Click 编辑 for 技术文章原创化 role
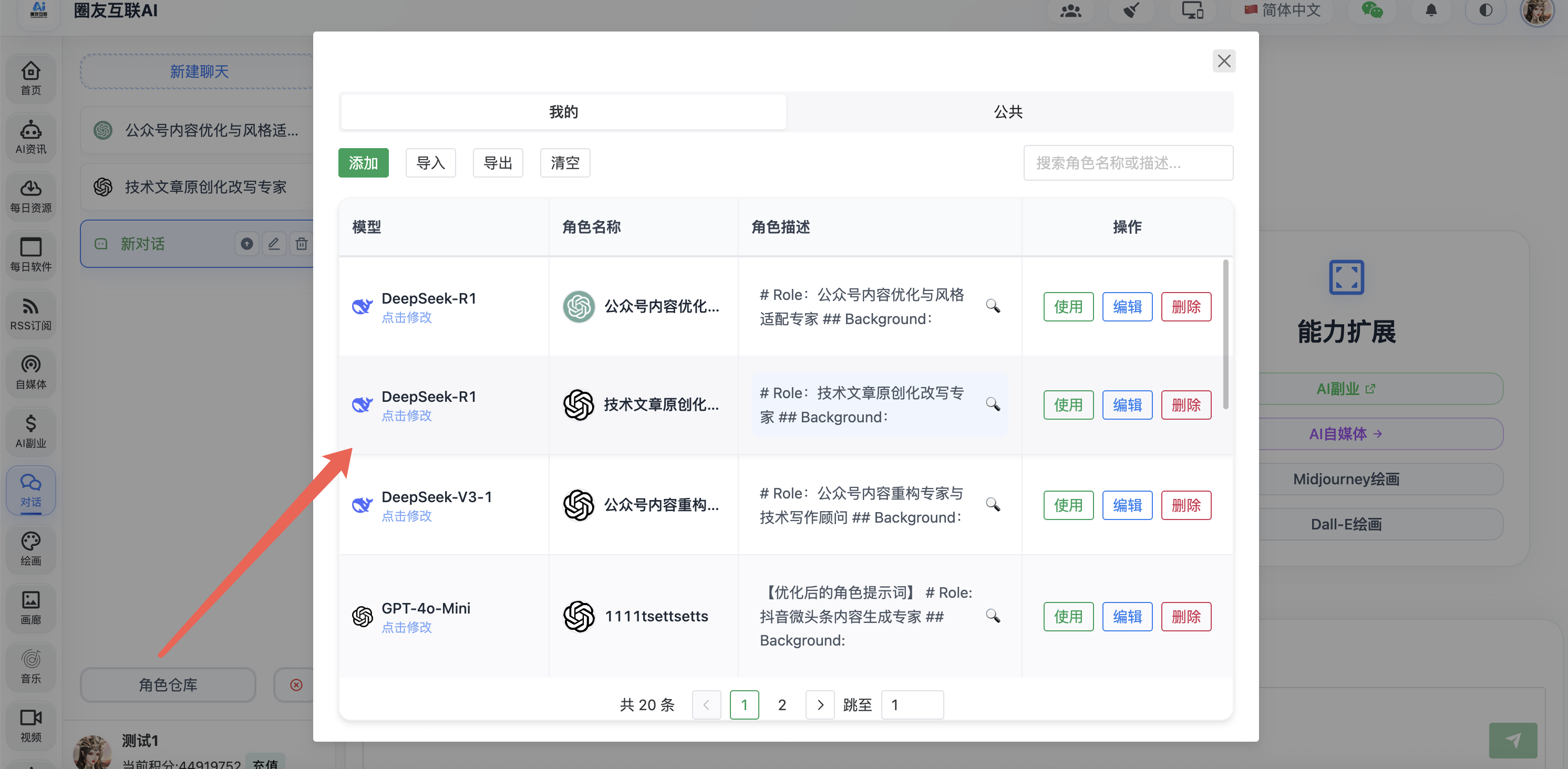The image size is (1568, 769). click(1127, 405)
